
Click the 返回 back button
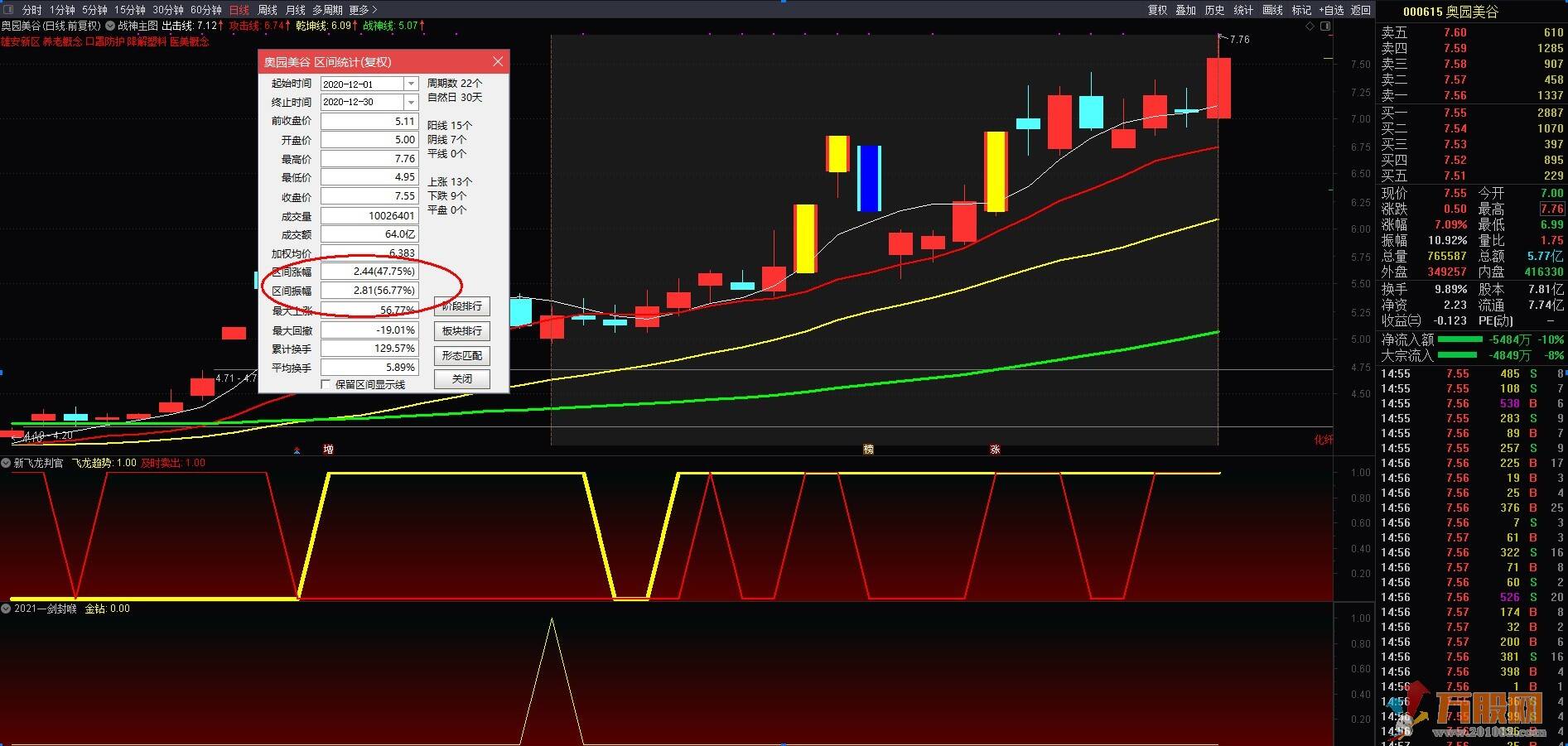point(1361,10)
